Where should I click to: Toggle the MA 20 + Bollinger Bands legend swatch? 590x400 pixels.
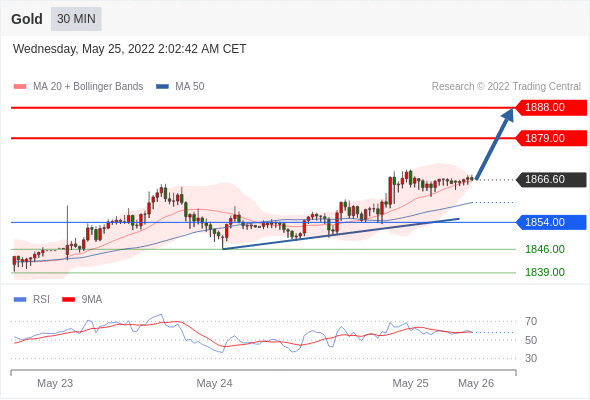(20, 87)
